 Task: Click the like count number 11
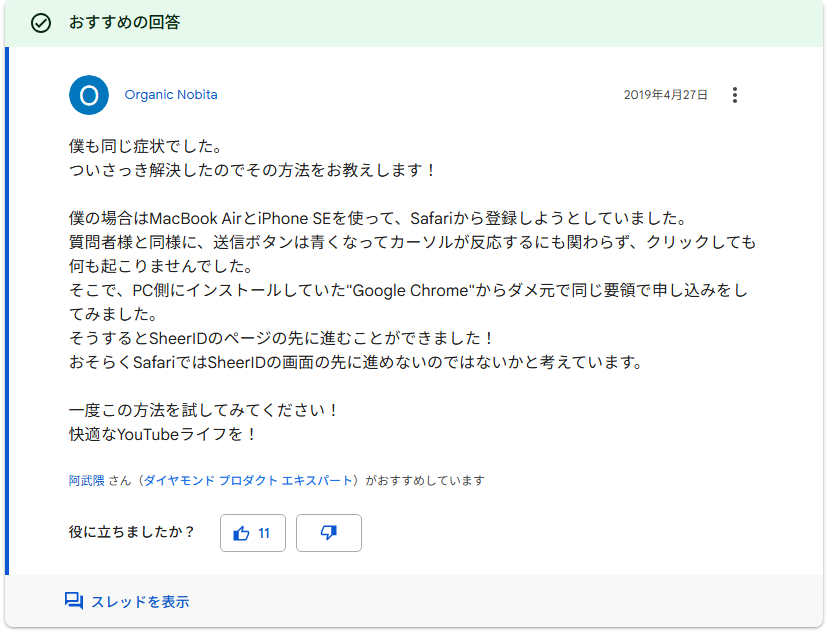(x=264, y=533)
